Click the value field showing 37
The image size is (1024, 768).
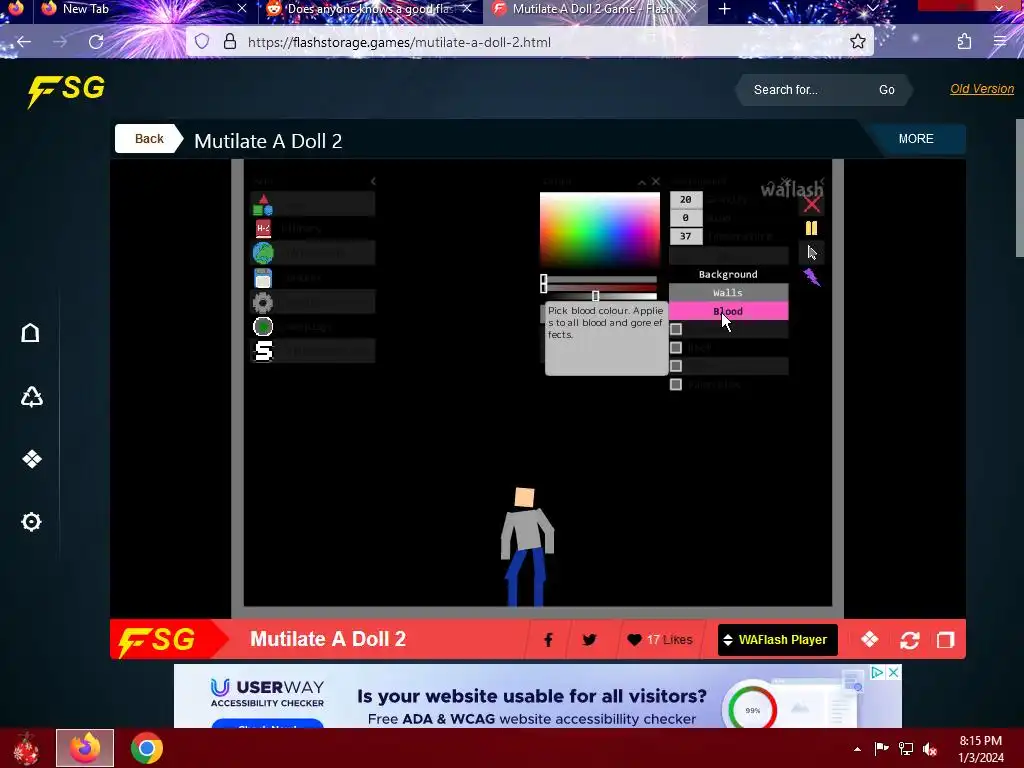click(x=686, y=236)
